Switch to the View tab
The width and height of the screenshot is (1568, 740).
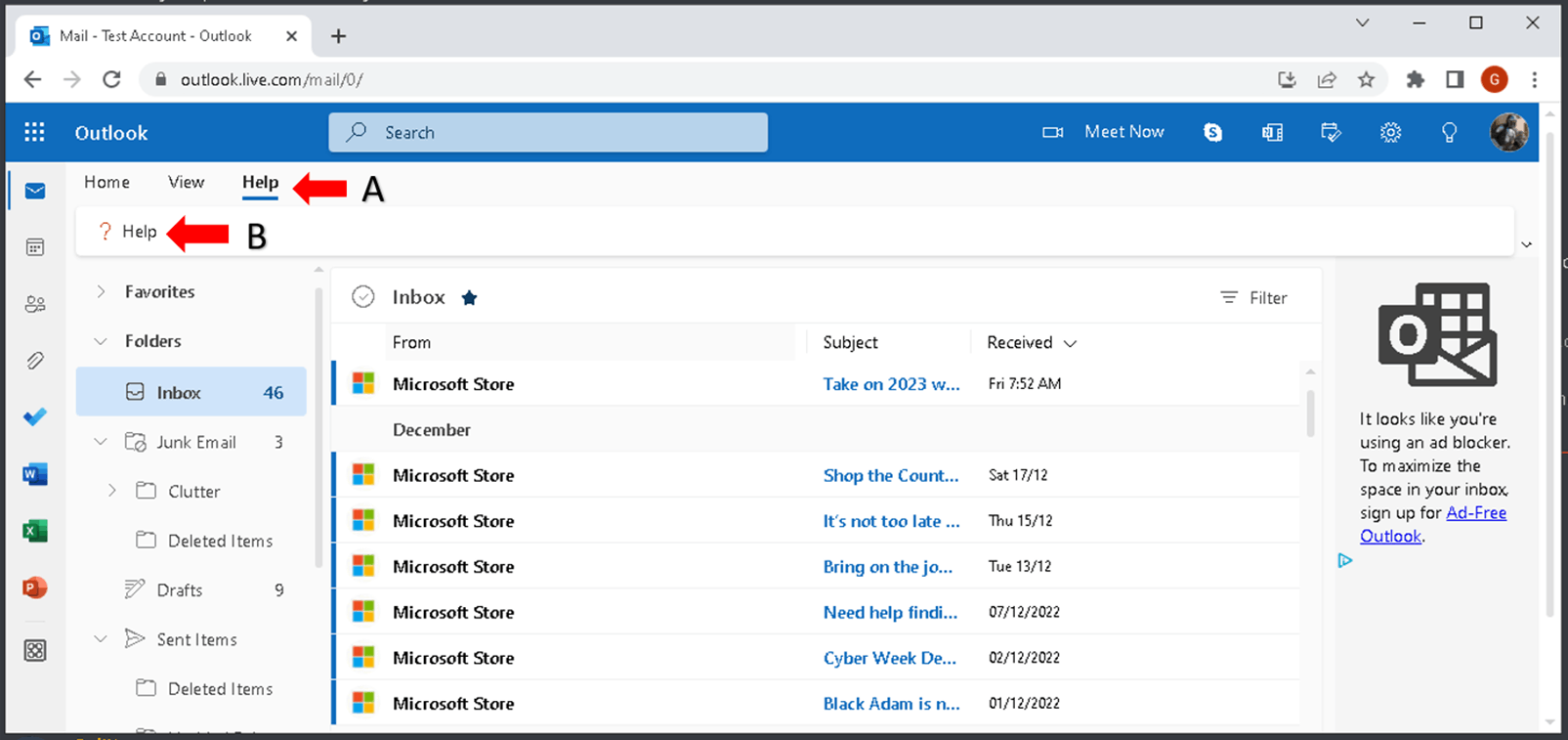(186, 182)
